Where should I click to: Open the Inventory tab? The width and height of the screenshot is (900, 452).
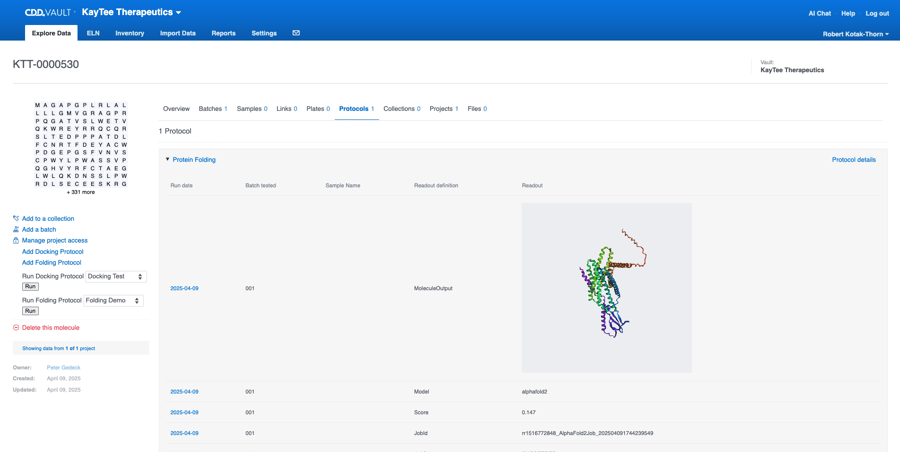click(x=130, y=33)
